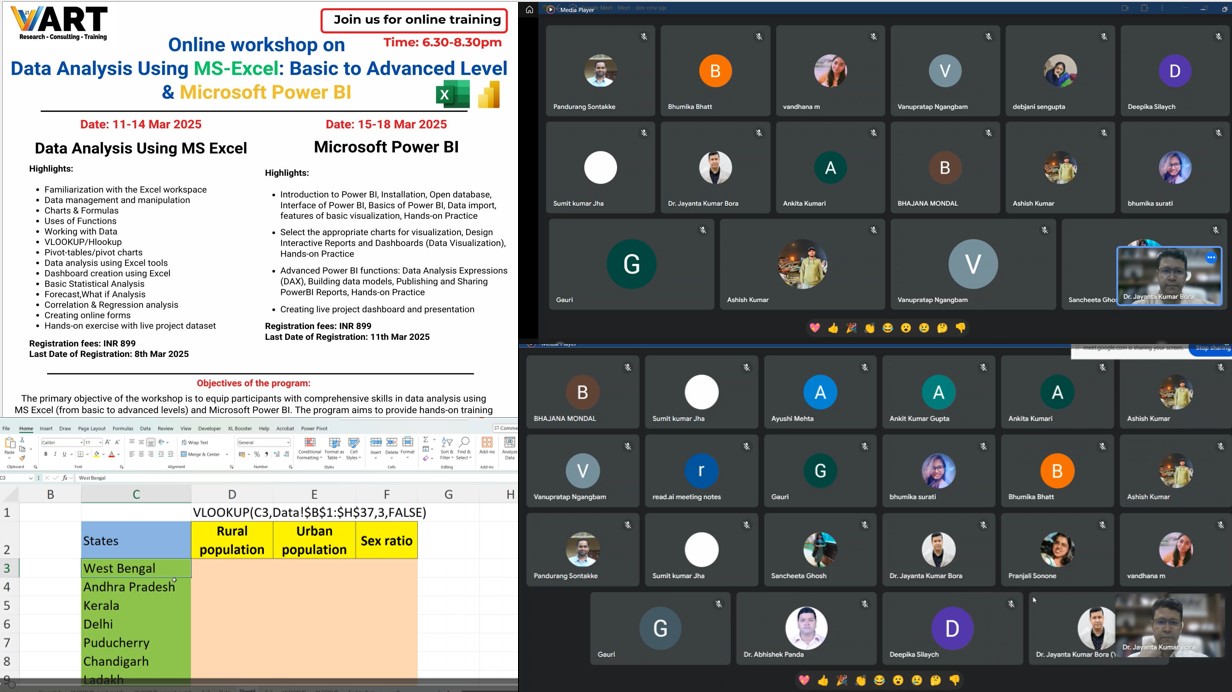Select the Kerala cell
1232x692 pixels.
[x=136, y=605]
